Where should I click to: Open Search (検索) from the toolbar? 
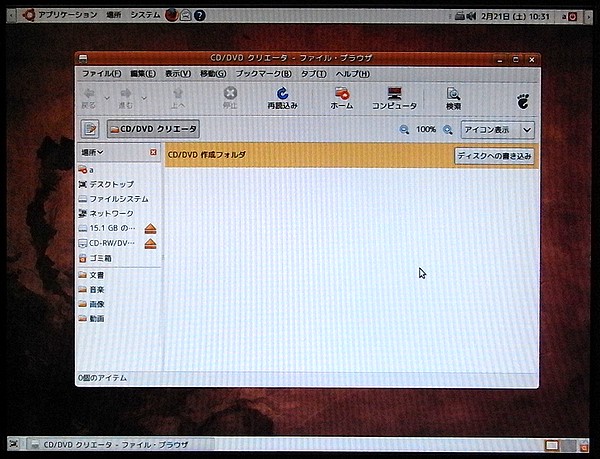pyautogui.click(x=453, y=98)
